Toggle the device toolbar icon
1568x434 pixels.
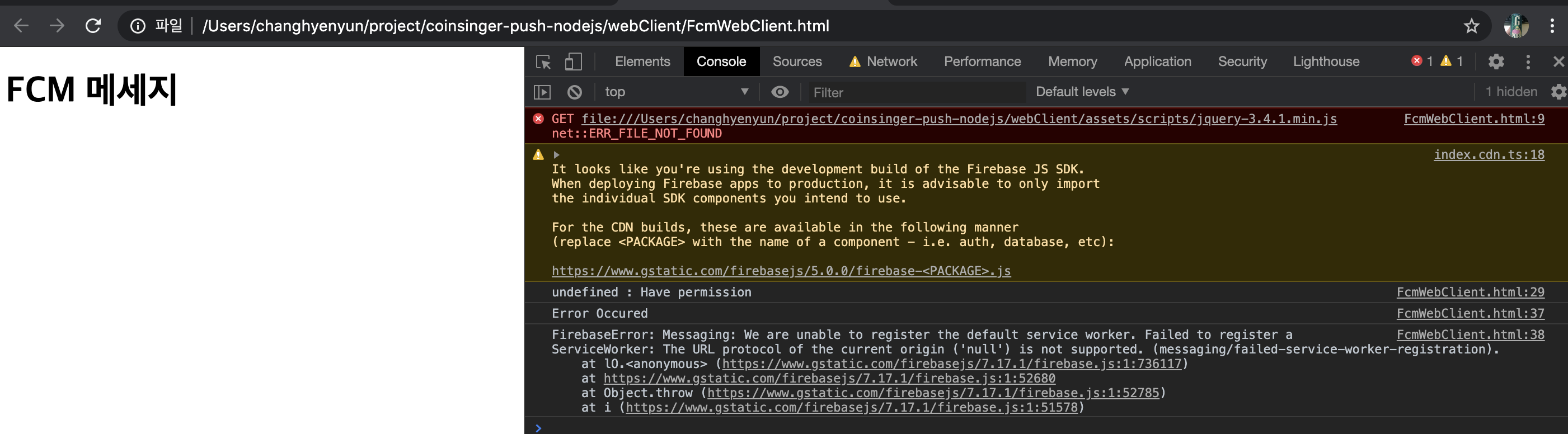coord(573,62)
